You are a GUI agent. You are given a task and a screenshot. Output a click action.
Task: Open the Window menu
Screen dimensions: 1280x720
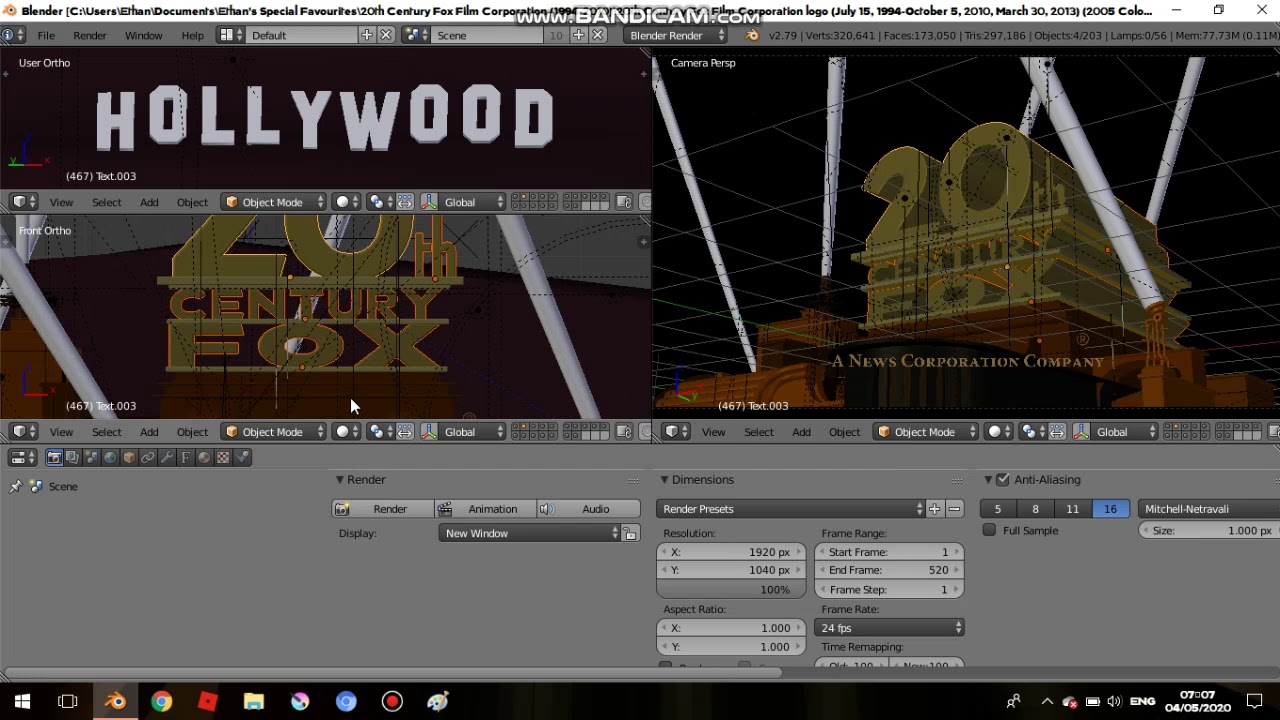(143, 35)
